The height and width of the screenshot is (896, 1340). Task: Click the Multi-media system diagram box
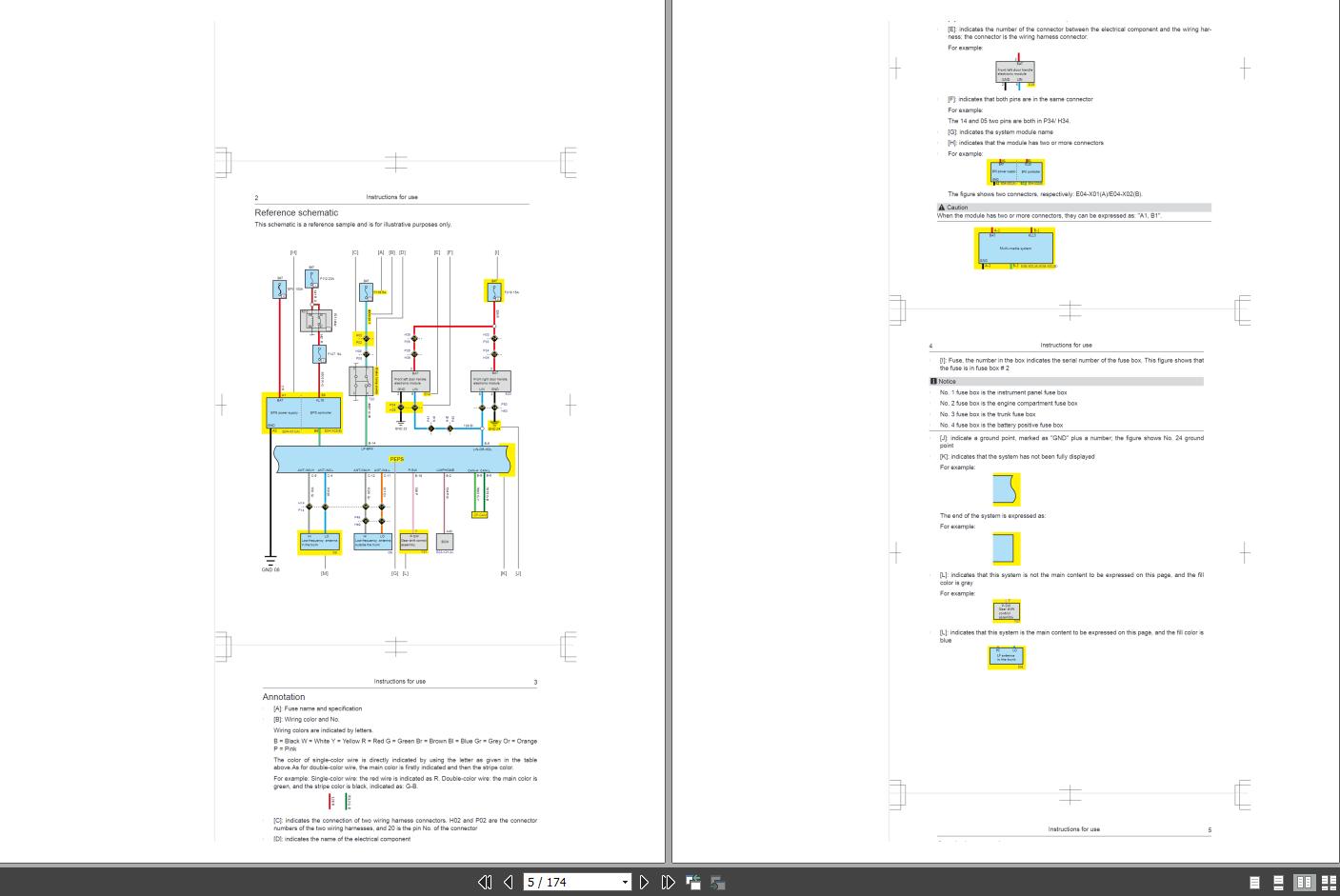[x=1013, y=248]
